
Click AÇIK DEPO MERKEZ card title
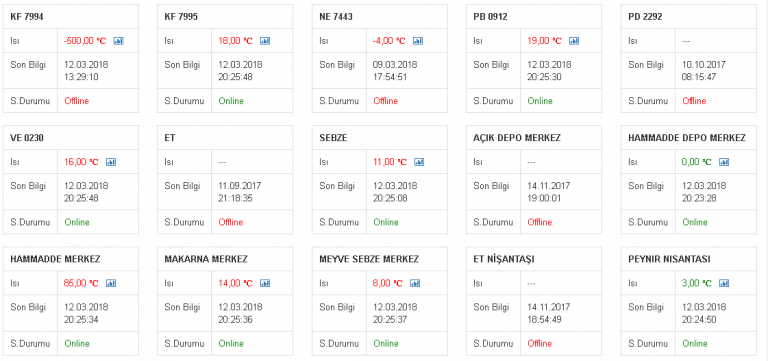(x=517, y=138)
